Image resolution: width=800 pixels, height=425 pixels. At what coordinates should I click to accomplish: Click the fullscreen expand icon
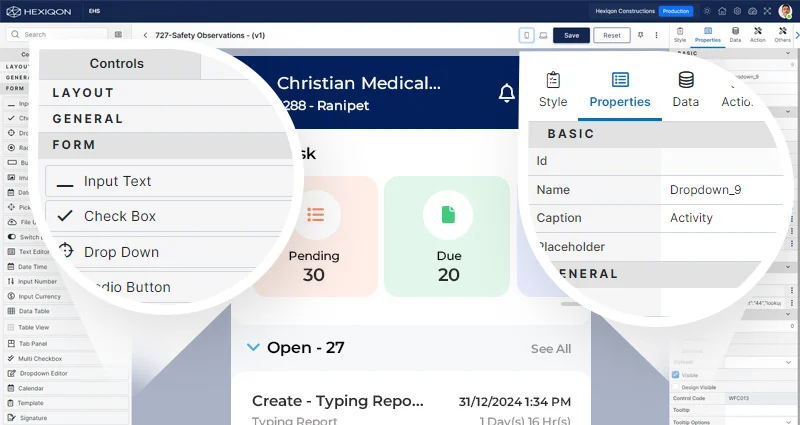click(x=765, y=10)
